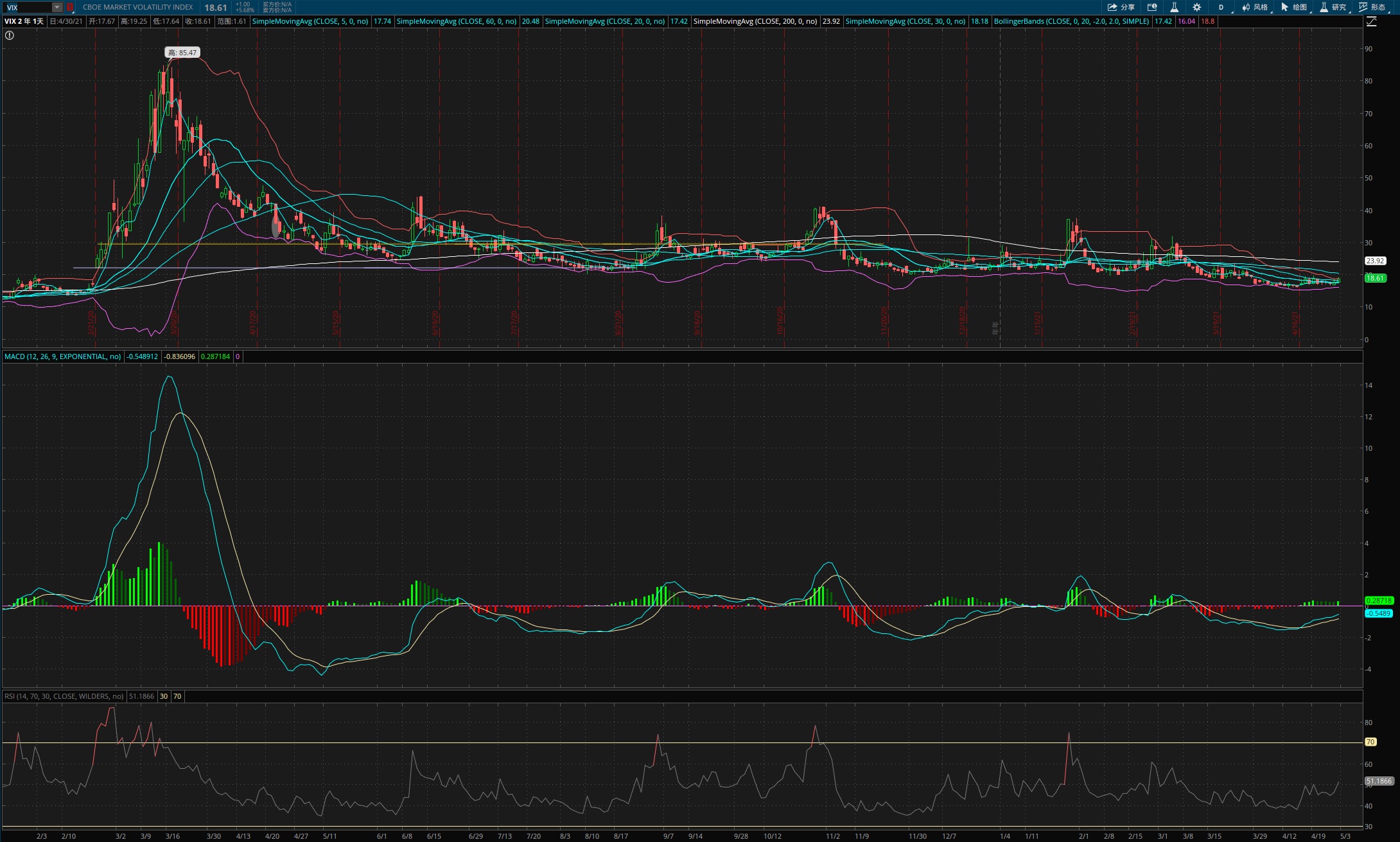Screen dimensions: 1400x842
Task: Select the Drawings (绘图) cursor tool
Action: [x=1285, y=7]
